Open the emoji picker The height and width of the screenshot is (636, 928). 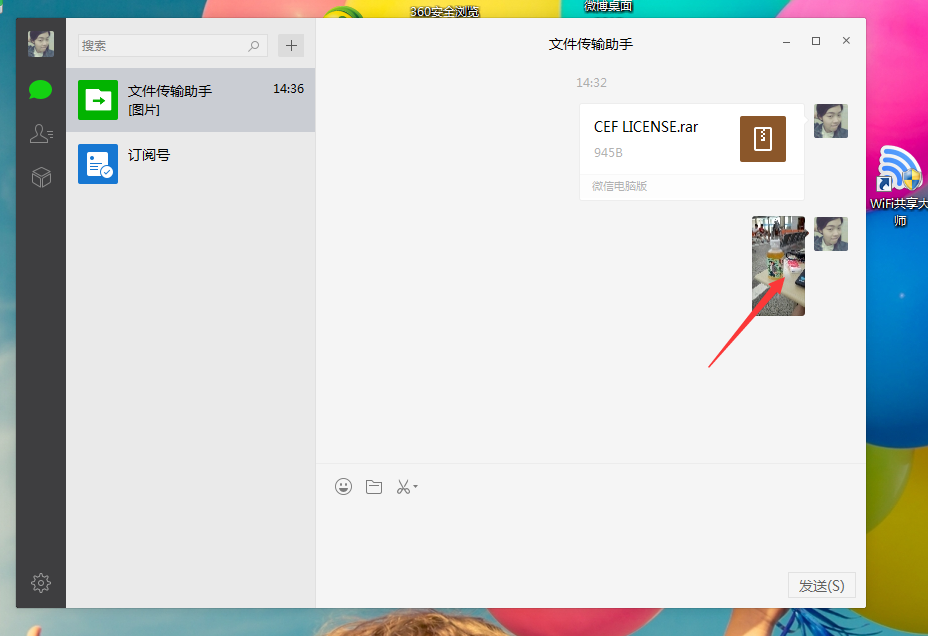click(343, 486)
